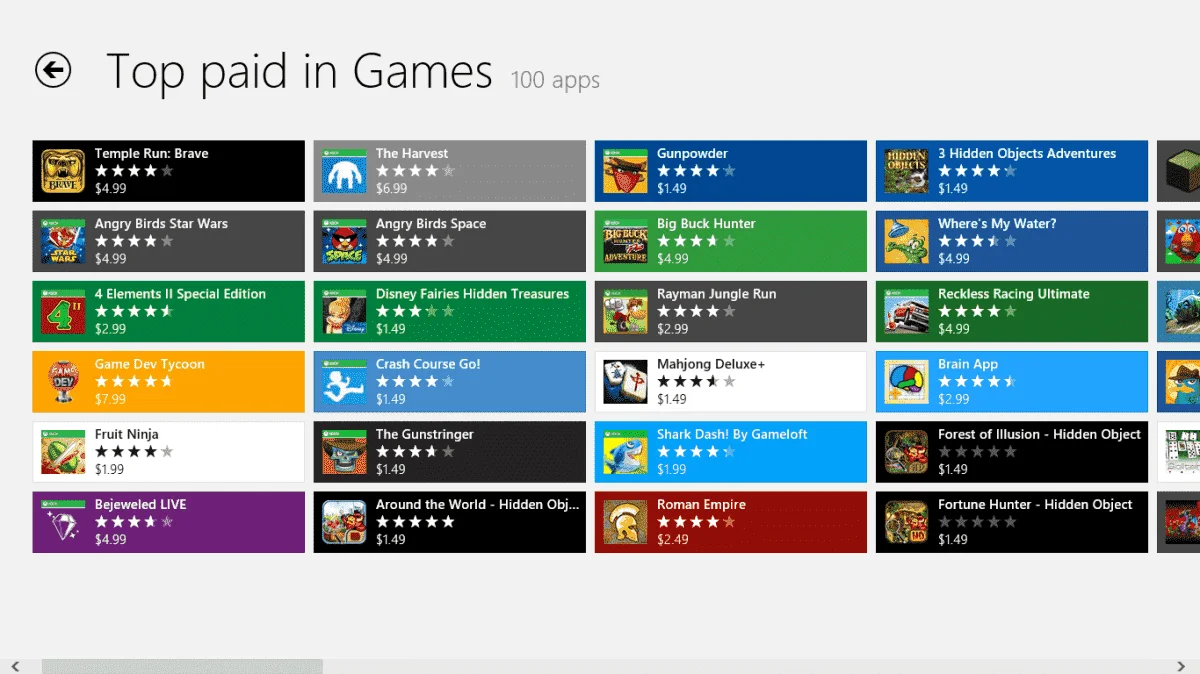
Task: Select the Bejeweled LIVE diamond icon
Action: (x=63, y=521)
